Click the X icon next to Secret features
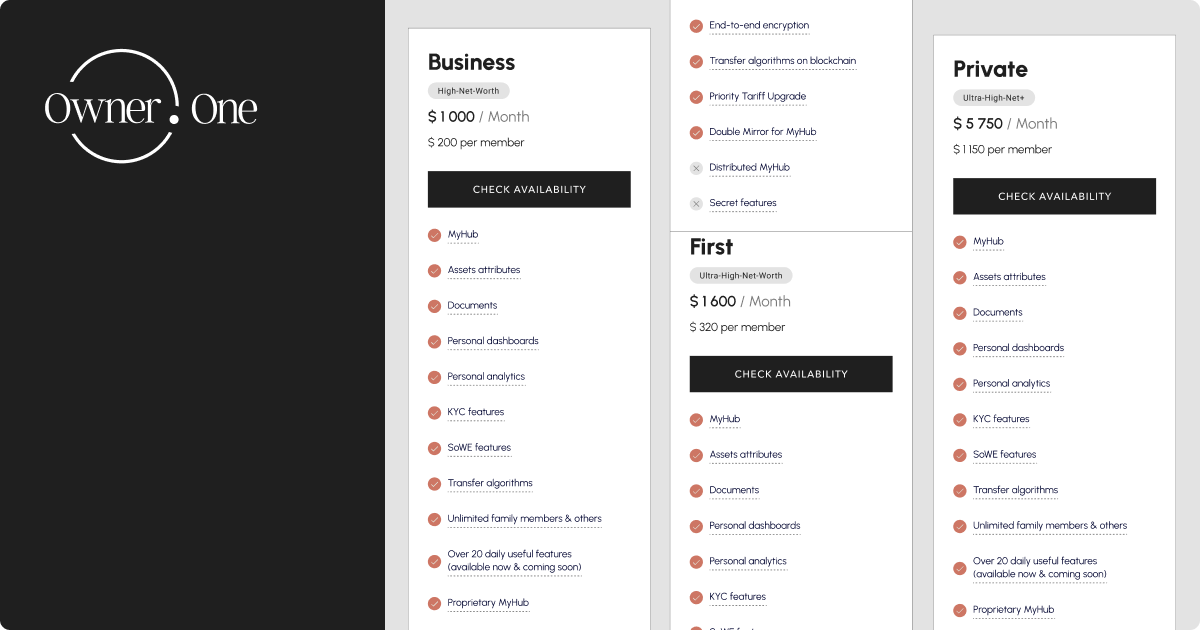Screen dimensions: 1200x630 (x=696, y=203)
